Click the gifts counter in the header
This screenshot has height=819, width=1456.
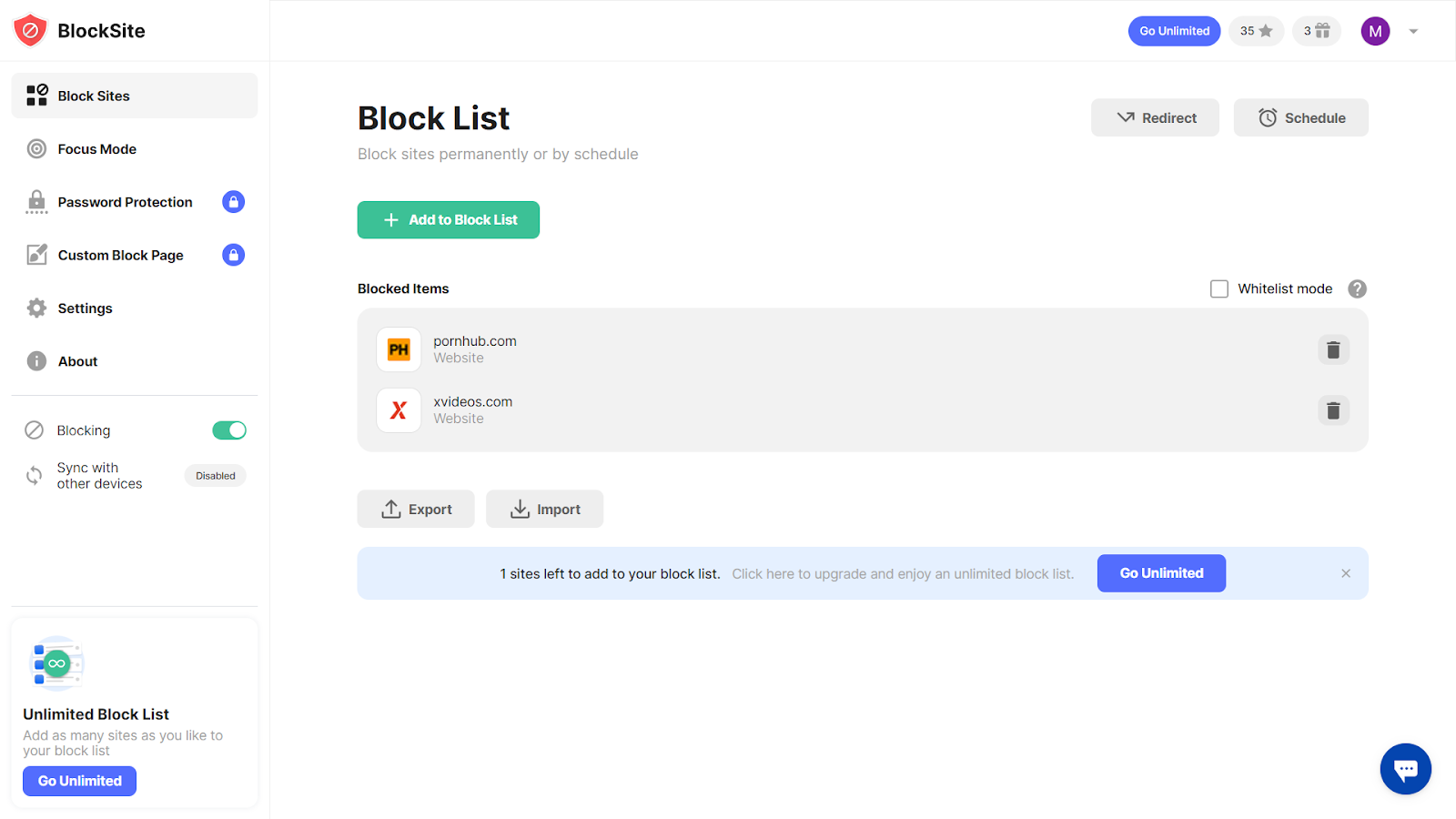point(1316,30)
